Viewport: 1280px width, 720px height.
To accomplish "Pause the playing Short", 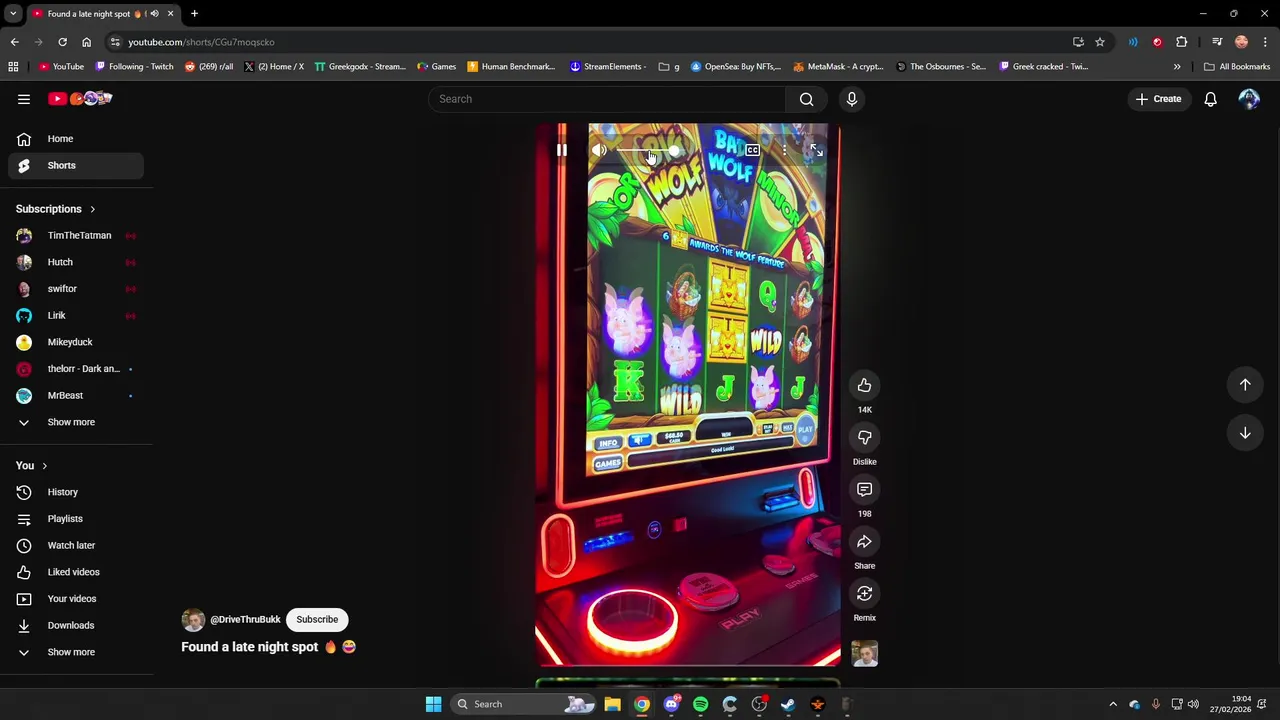I will click(561, 151).
